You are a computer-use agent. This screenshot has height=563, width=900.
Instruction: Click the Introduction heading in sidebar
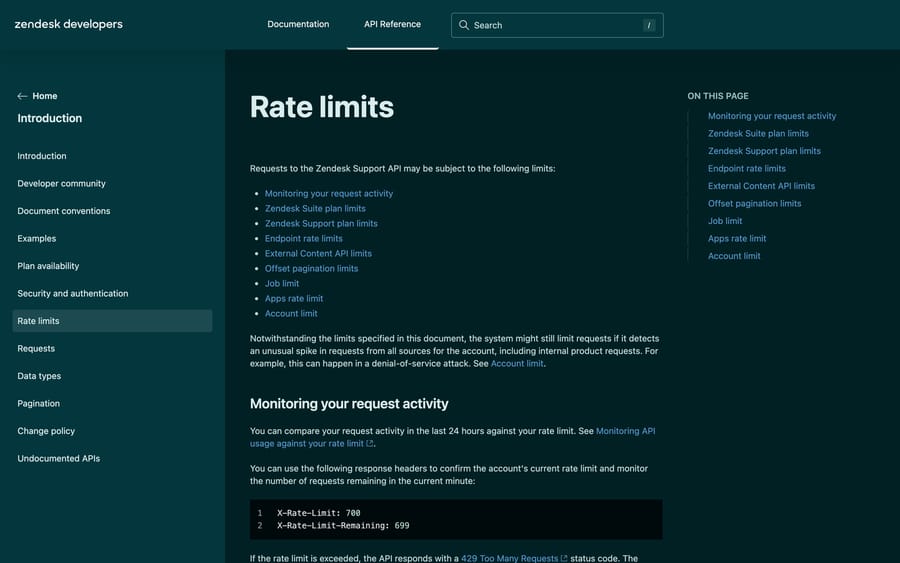click(49, 118)
